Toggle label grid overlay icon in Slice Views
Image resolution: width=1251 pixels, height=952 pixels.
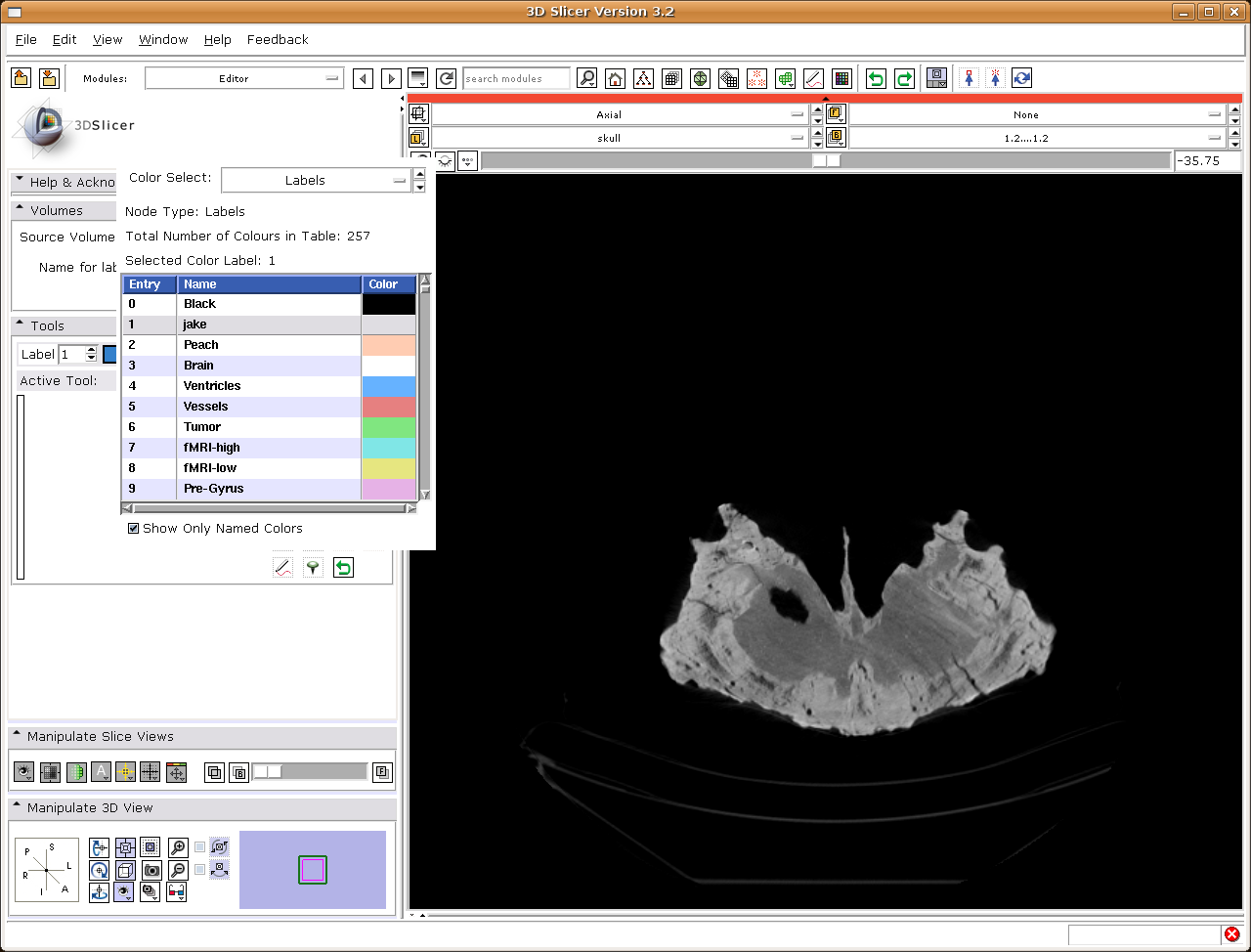[75, 772]
